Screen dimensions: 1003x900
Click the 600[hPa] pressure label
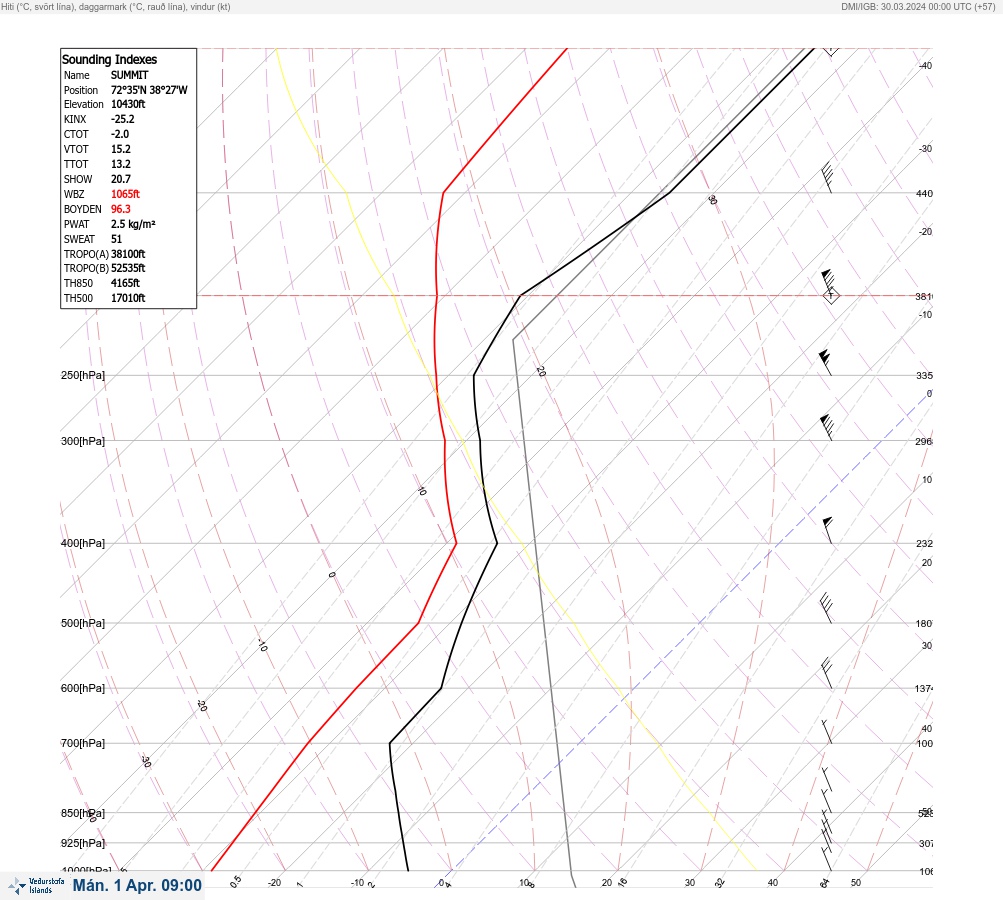point(83,688)
